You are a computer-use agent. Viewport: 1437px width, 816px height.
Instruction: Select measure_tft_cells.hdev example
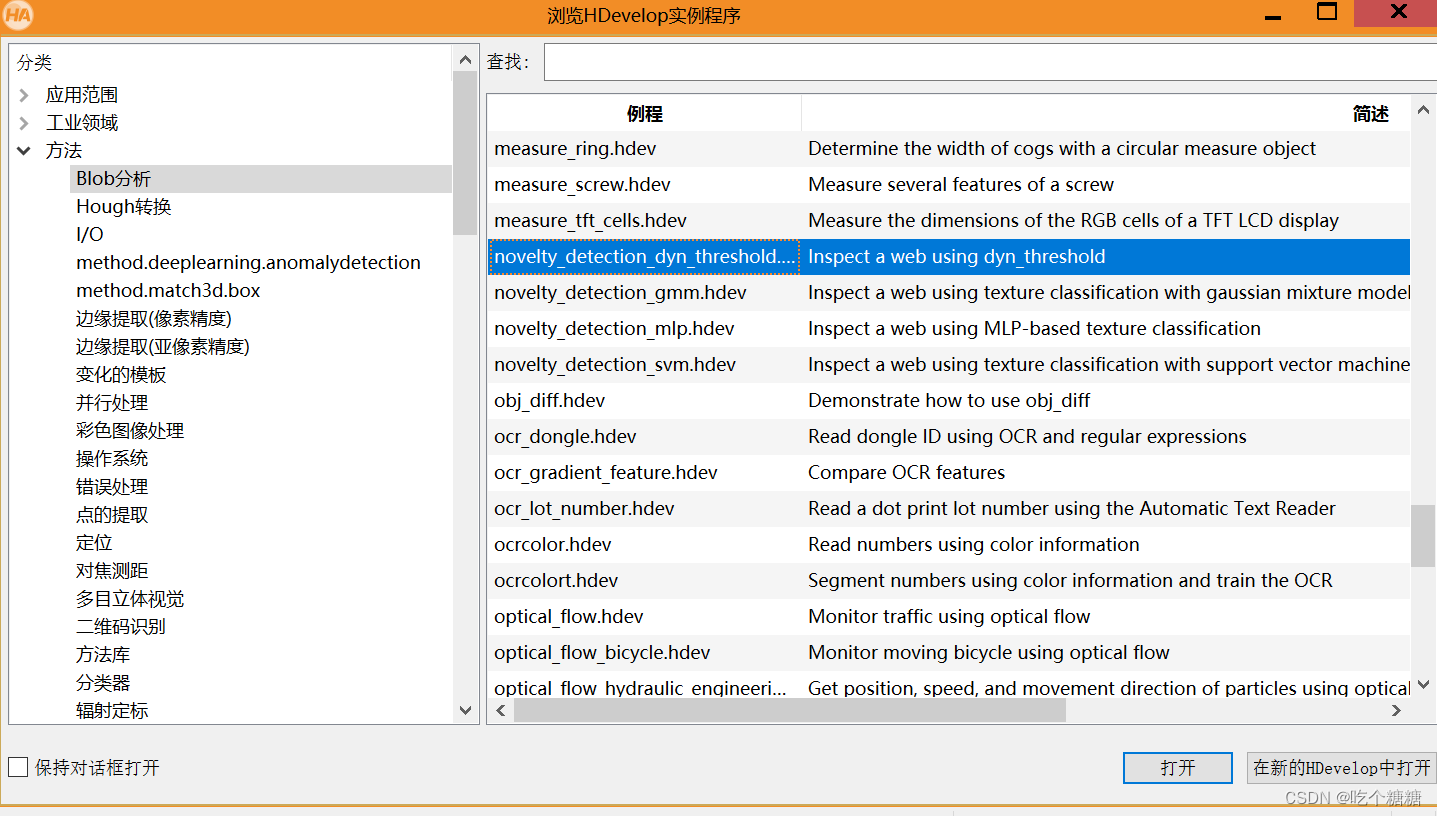949,221
